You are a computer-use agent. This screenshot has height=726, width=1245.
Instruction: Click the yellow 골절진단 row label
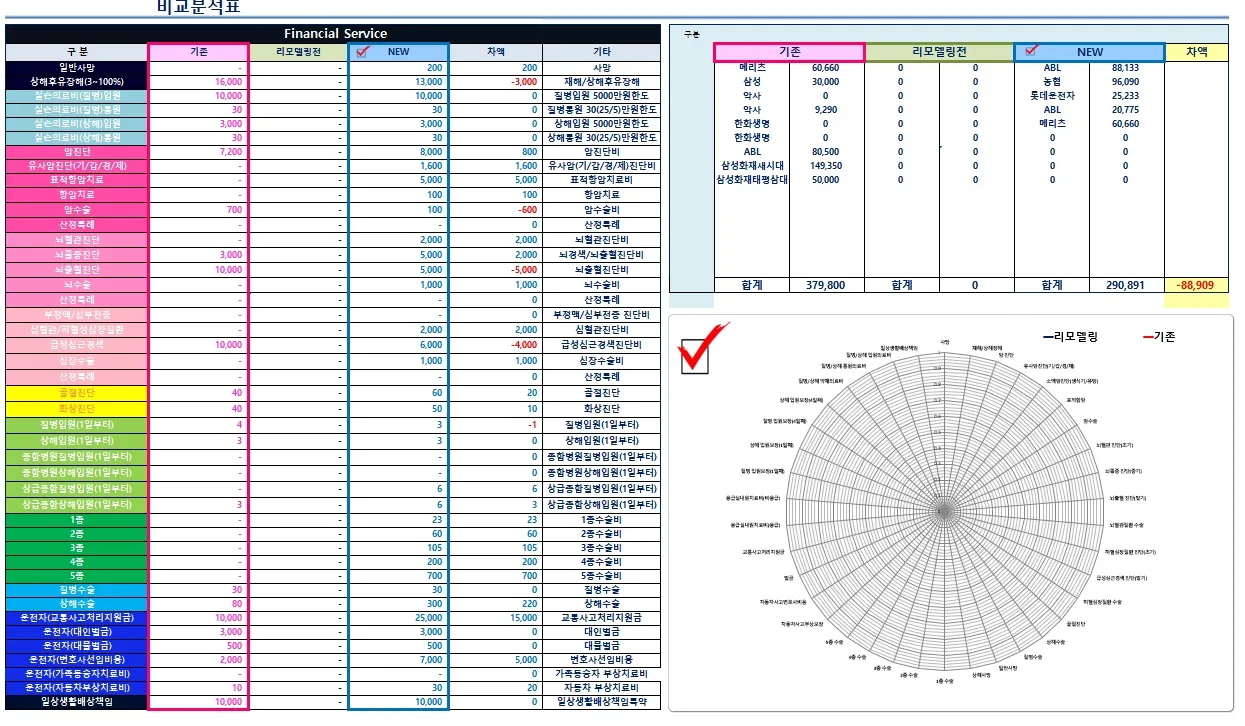(x=77, y=393)
